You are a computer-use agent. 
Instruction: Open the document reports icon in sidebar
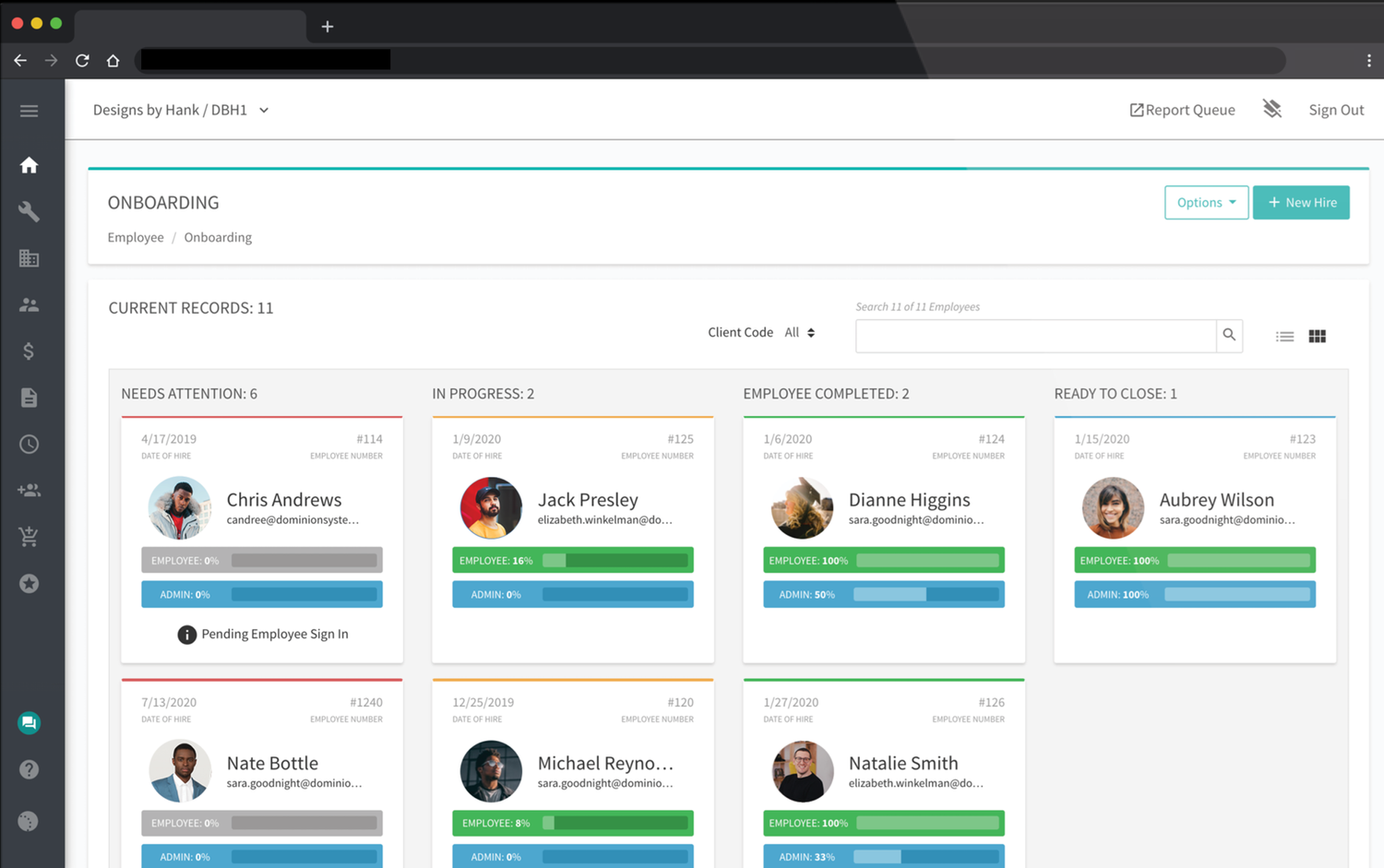point(29,398)
